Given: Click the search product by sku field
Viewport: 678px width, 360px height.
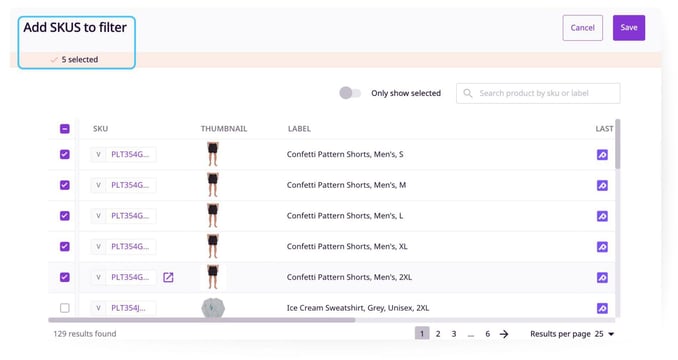Looking at the screenshot, I should pos(538,93).
